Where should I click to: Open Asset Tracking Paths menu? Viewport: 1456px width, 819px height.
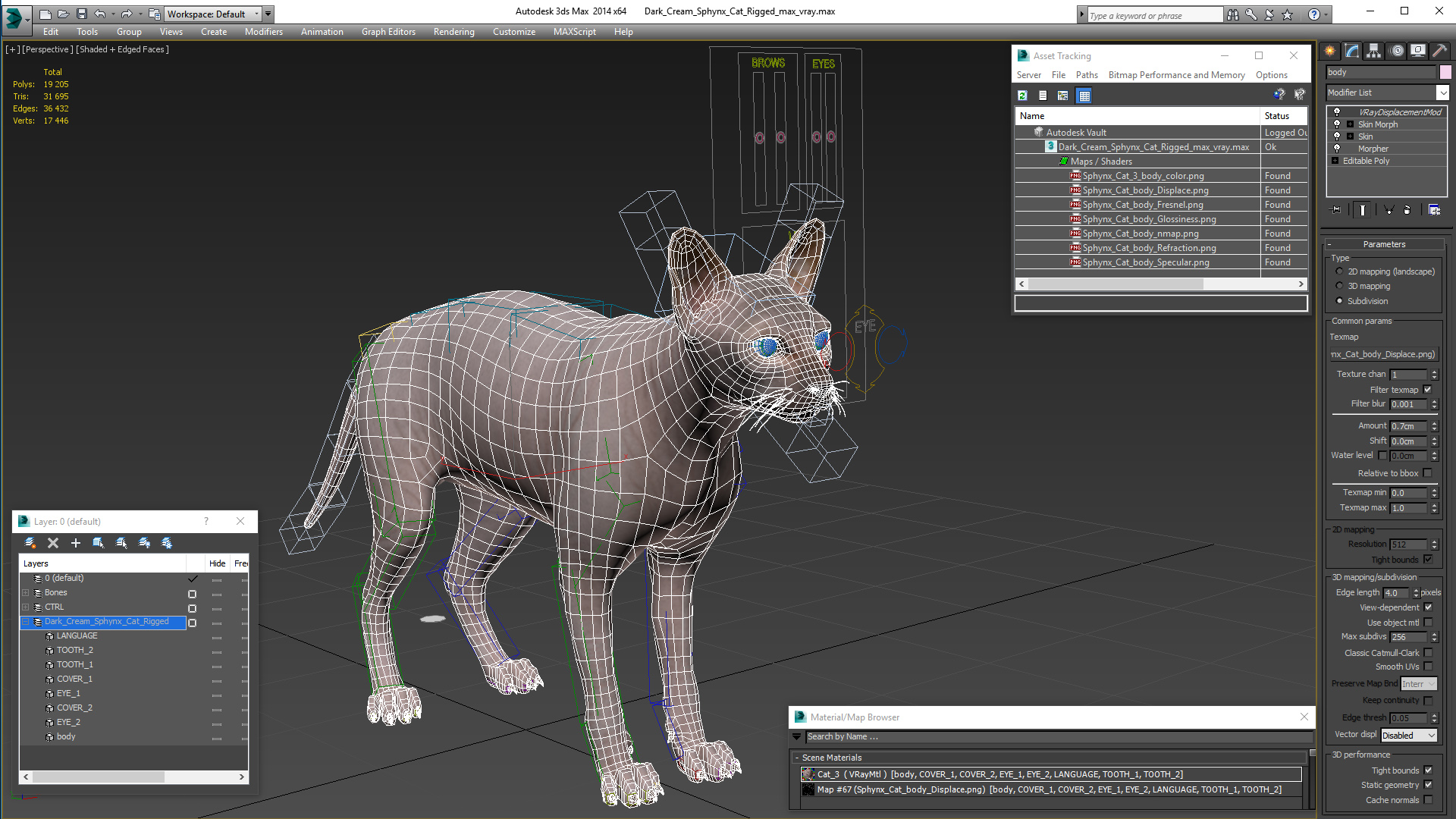pyautogui.click(x=1087, y=75)
